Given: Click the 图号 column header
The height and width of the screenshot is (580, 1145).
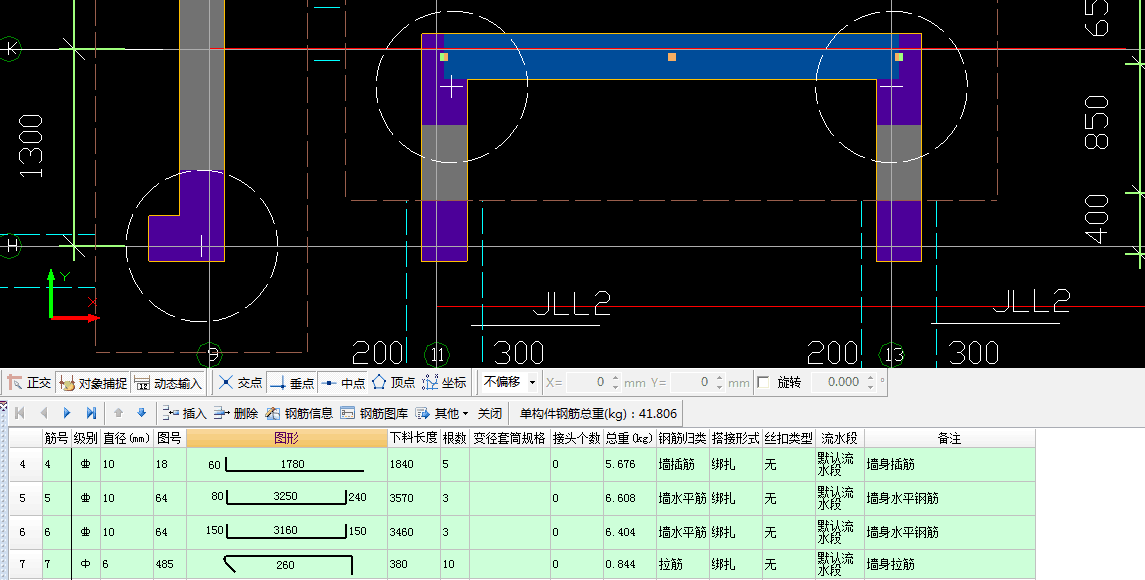Looking at the screenshot, I should (x=169, y=438).
